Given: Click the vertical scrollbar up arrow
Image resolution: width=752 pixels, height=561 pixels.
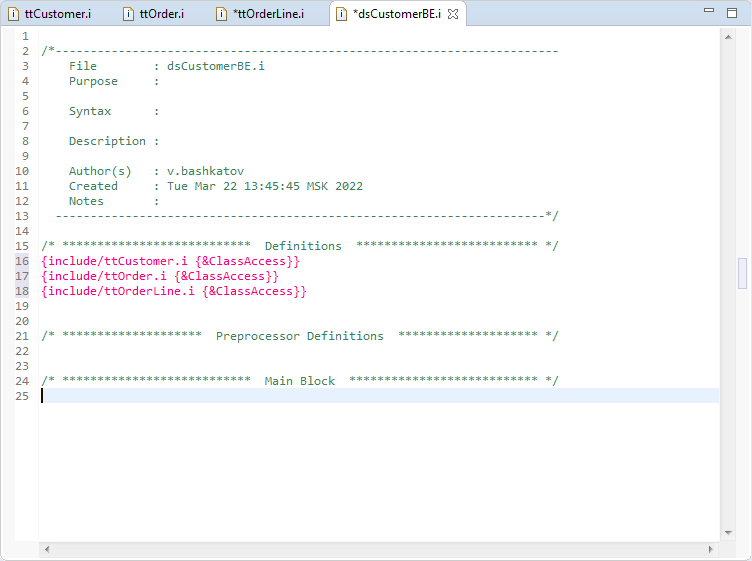Looking at the screenshot, I should point(728,37).
